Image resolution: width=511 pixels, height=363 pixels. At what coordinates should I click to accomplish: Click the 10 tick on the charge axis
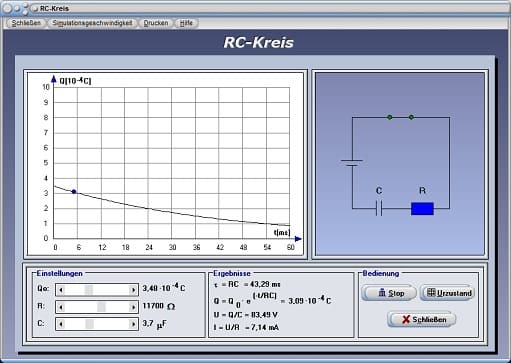click(46, 87)
